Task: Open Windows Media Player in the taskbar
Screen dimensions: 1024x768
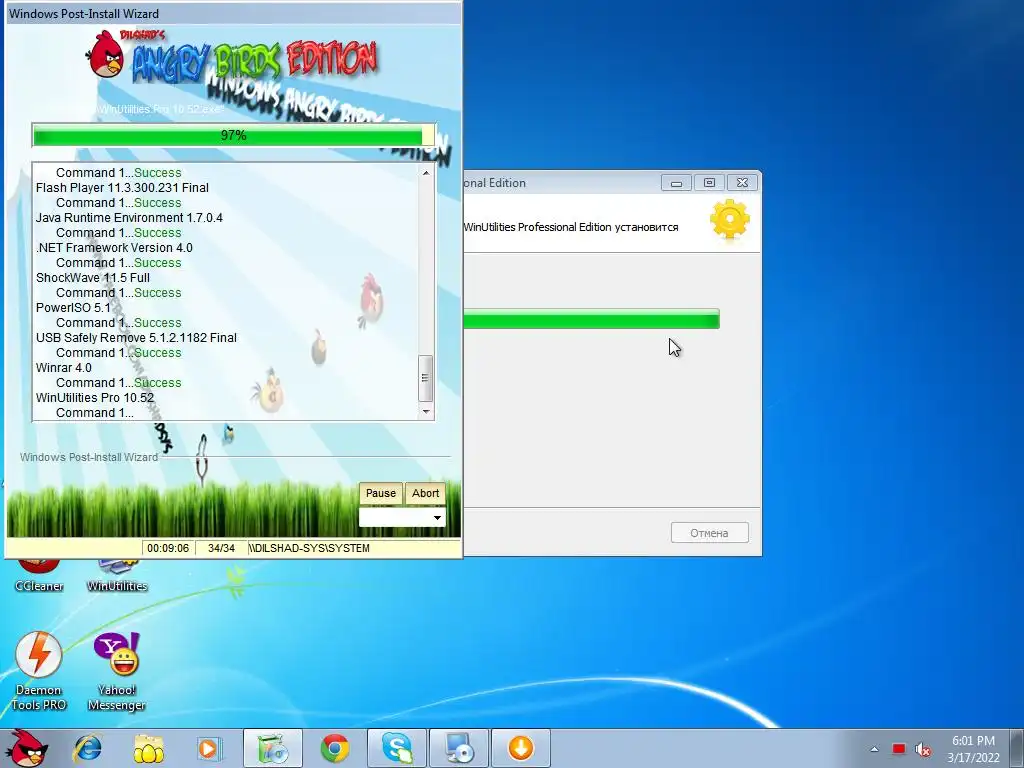Action: 210,749
